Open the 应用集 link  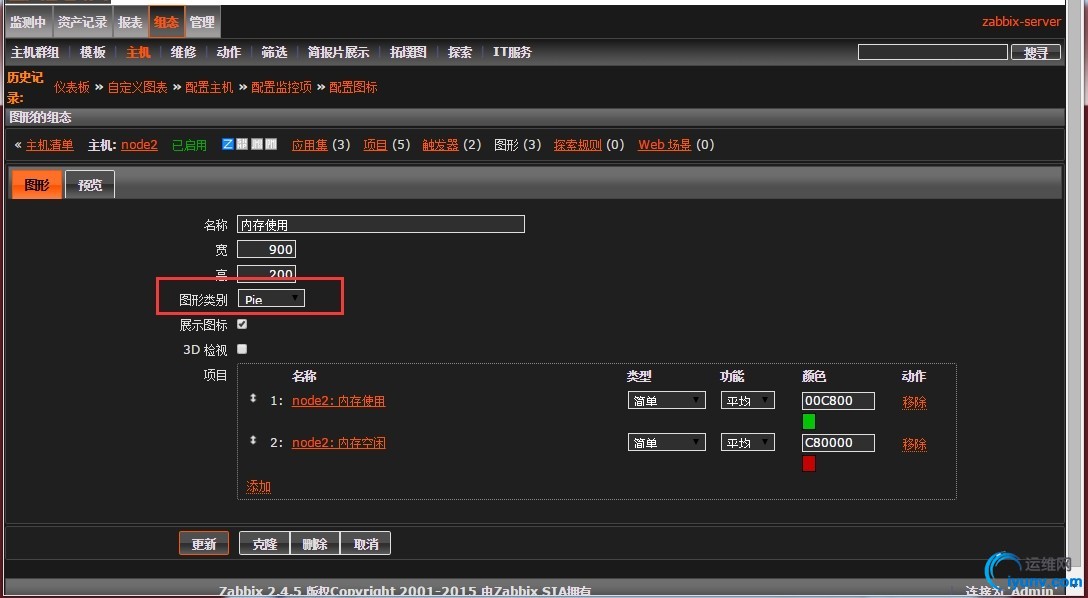tap(309, 145)
